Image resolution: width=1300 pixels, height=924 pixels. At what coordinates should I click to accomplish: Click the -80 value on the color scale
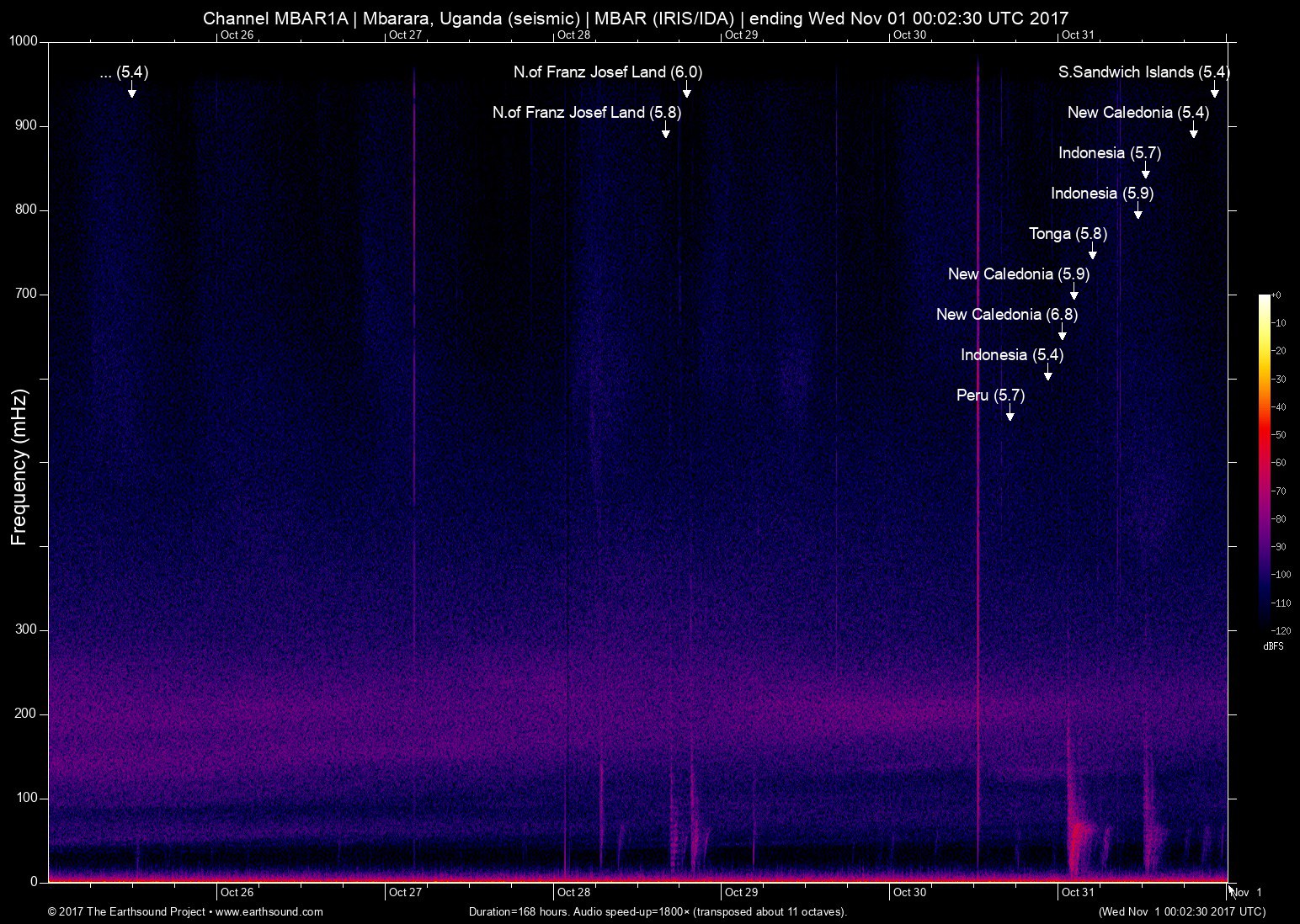coord(1278,519)
